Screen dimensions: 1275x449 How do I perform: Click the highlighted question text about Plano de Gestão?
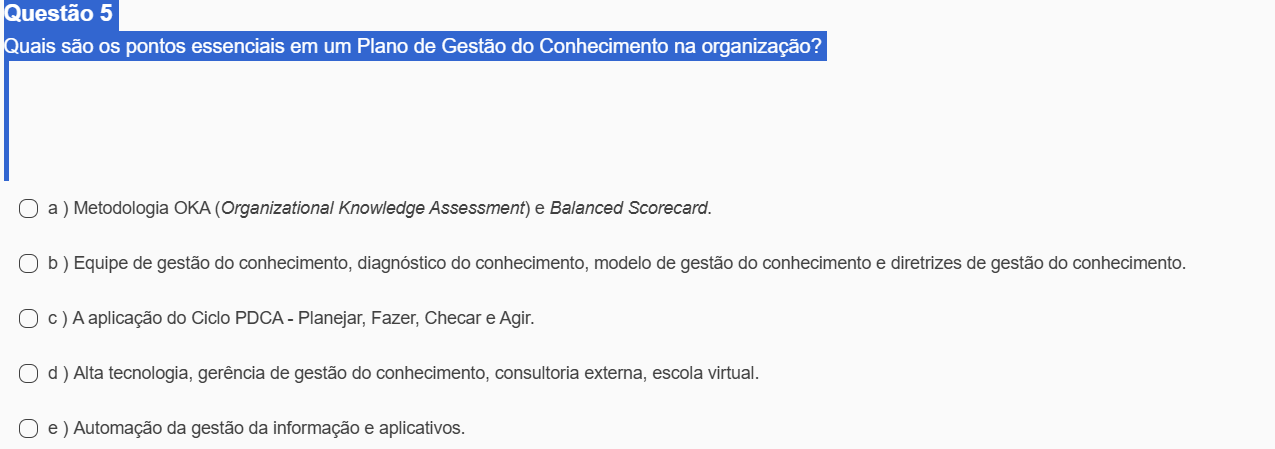click(414, 46)
